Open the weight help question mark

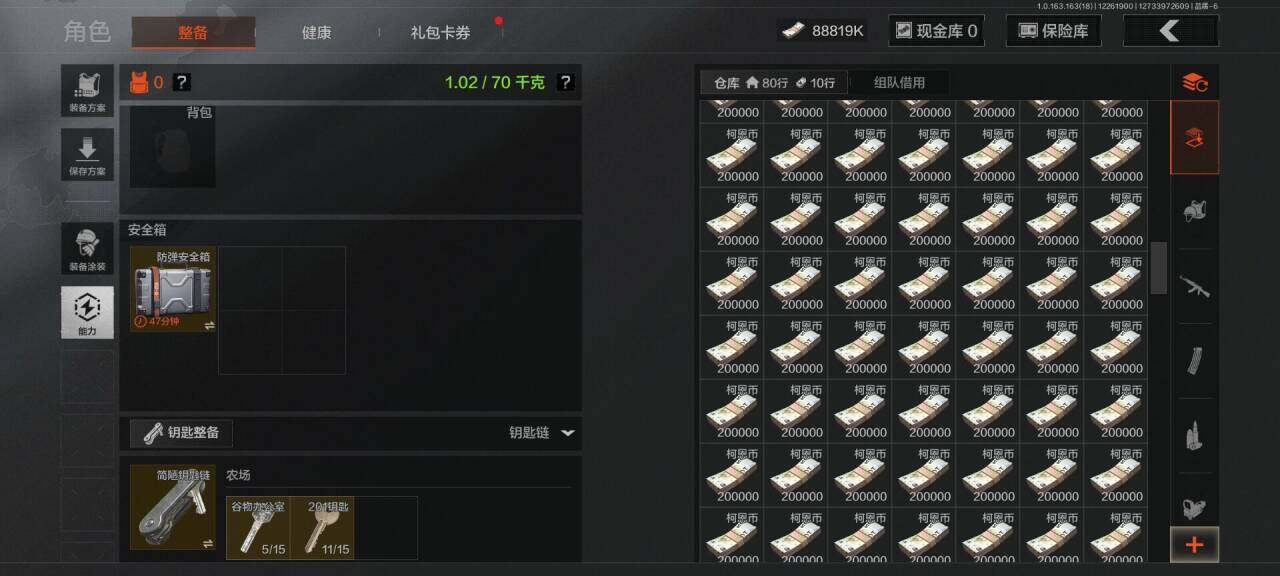point(565,82)
